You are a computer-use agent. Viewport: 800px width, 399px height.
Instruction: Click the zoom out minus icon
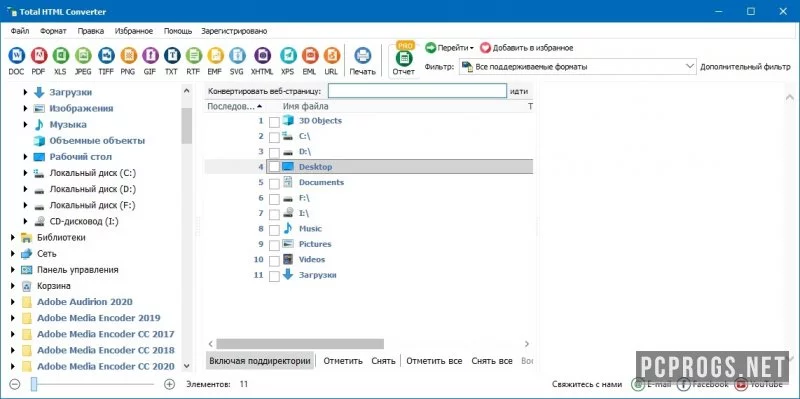pyautogui.click(x=15, y=384)
